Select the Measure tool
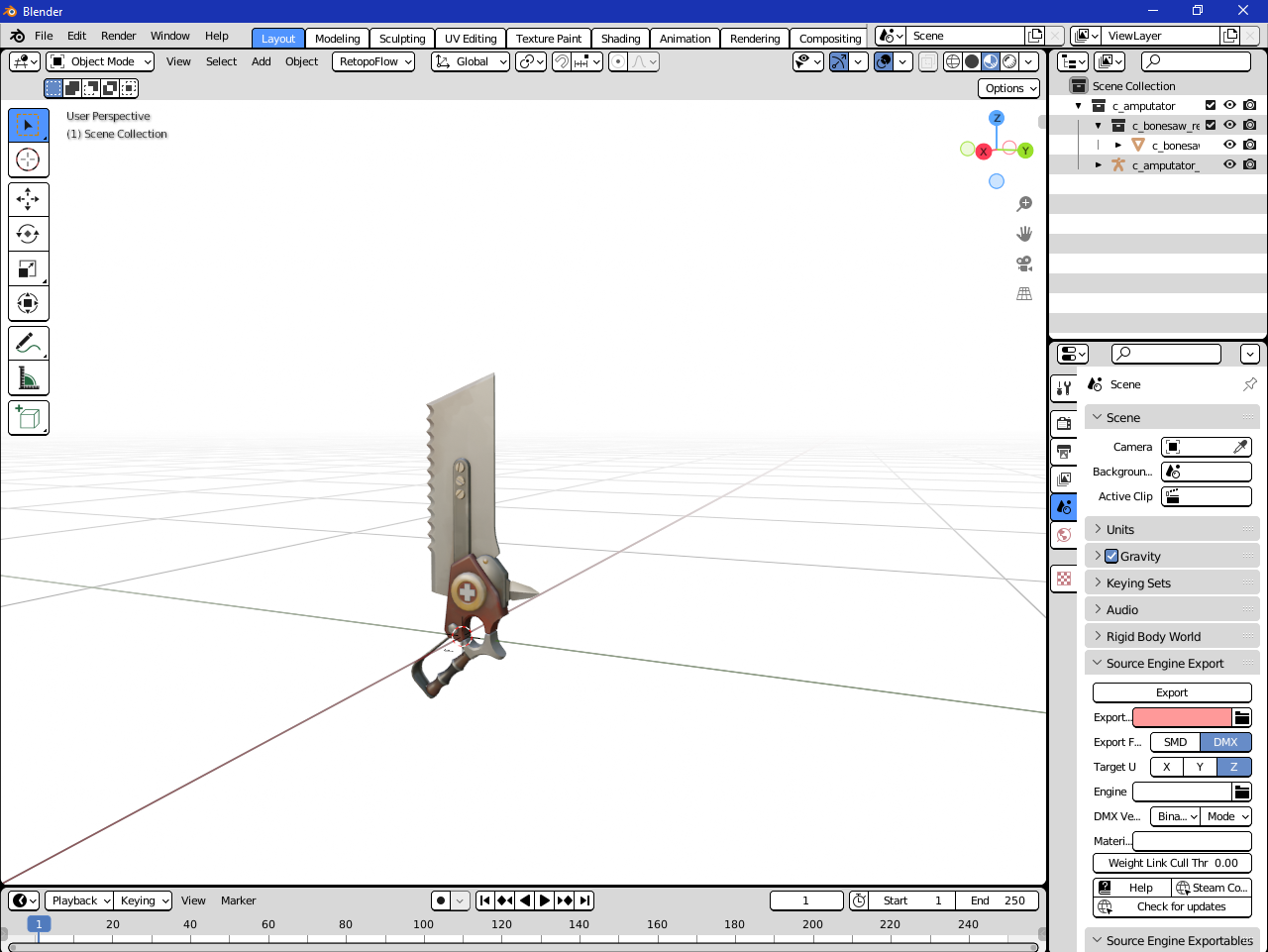The image size is (1268, 952). (28, 378)
